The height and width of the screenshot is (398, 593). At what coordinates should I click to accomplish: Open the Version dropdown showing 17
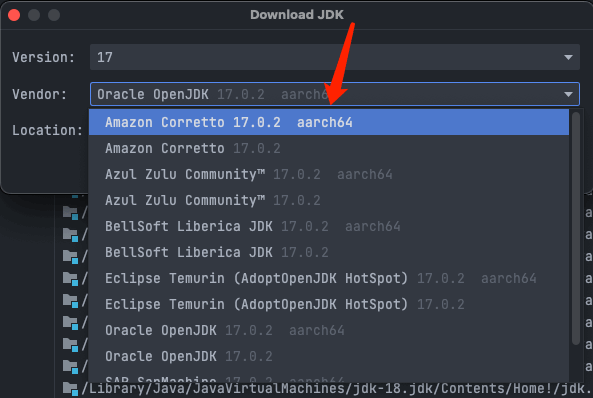pyautogui.click(x=334, y=57)
